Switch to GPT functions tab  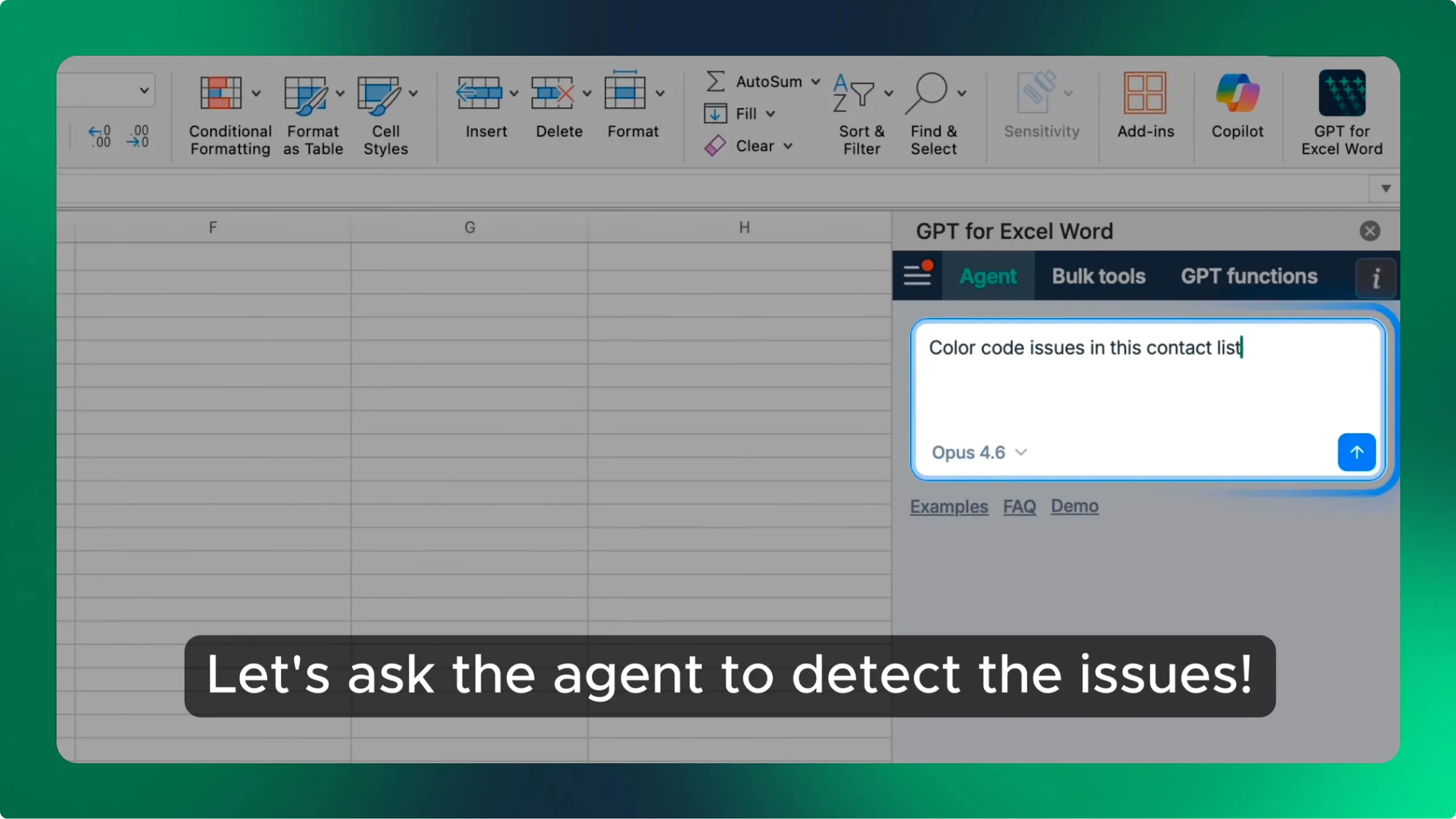click(x=1249, y=276)
